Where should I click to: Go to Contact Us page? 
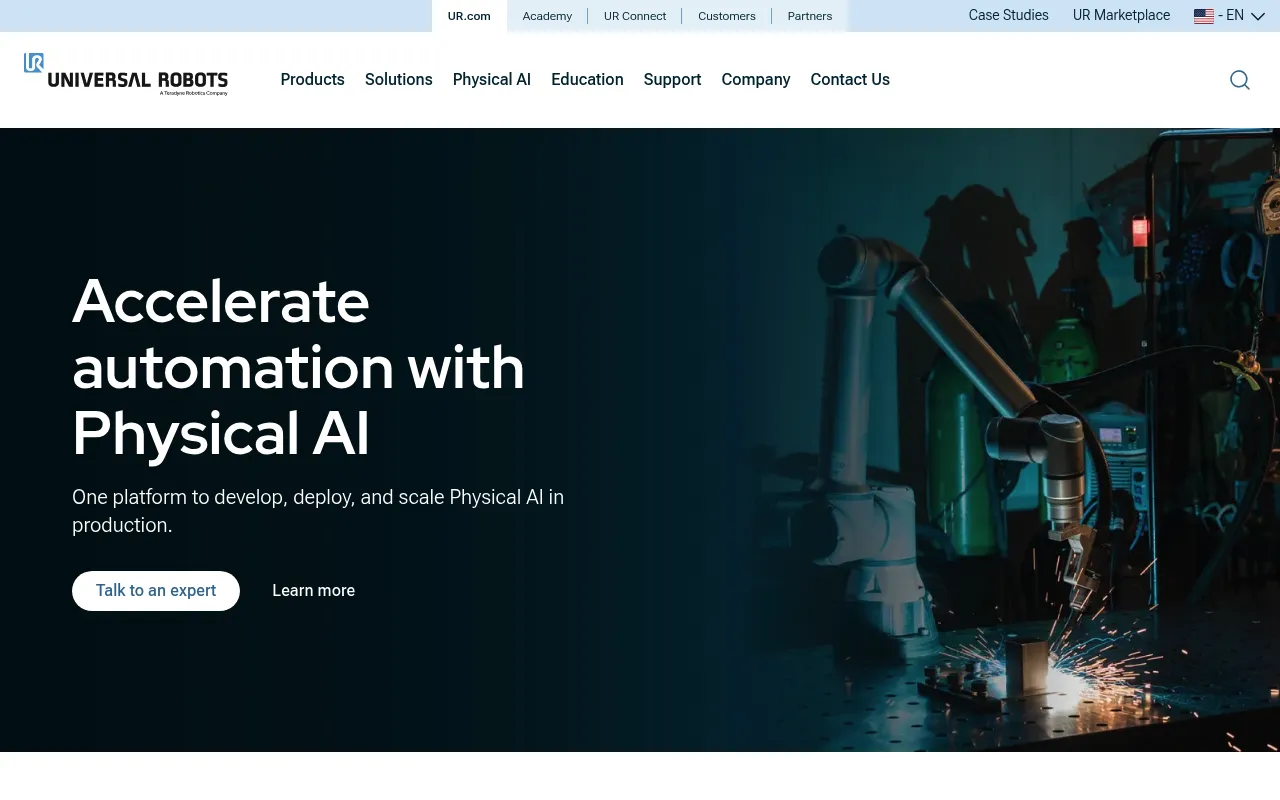coord(850,79)
